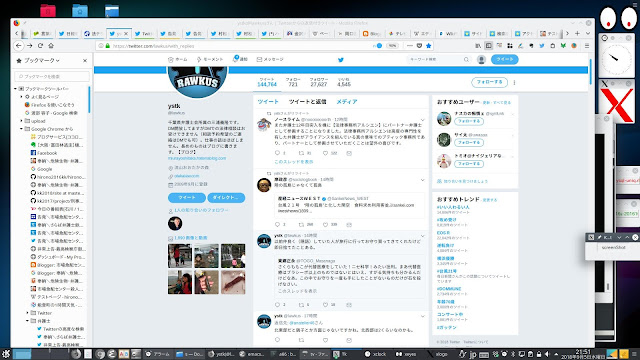This screenshot has height=360, width=640.
Task: Open the xeyes item in taskbar
Action: [x=406, y=354]
